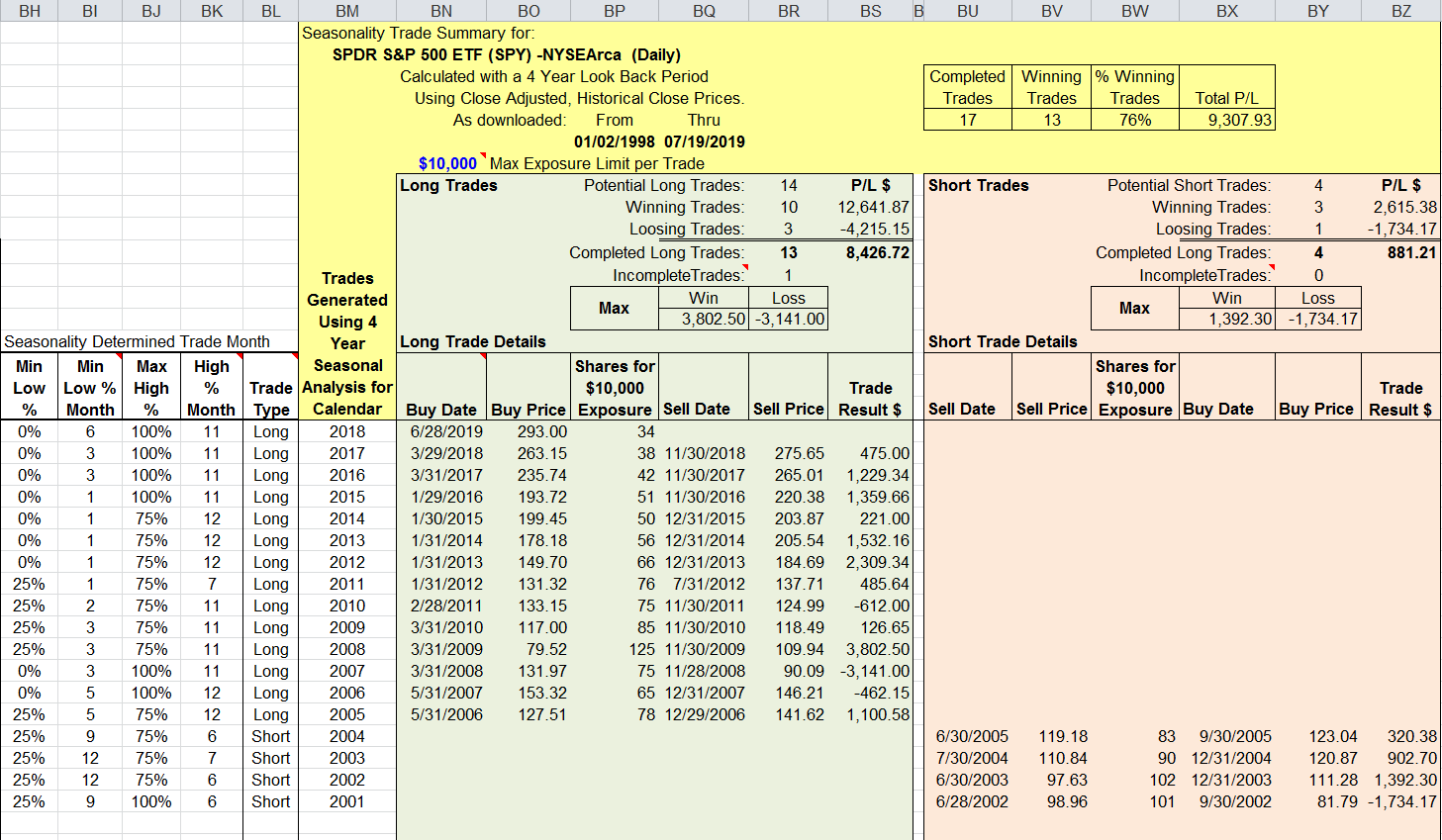Click 'Long' trade type in 2011 row

(x=270, y=584)
